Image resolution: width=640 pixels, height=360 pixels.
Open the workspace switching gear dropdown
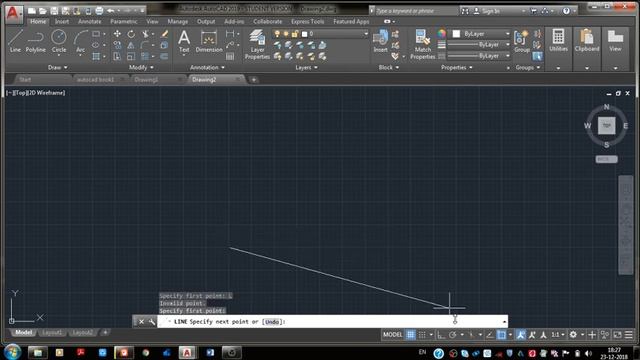coord(576,335)
